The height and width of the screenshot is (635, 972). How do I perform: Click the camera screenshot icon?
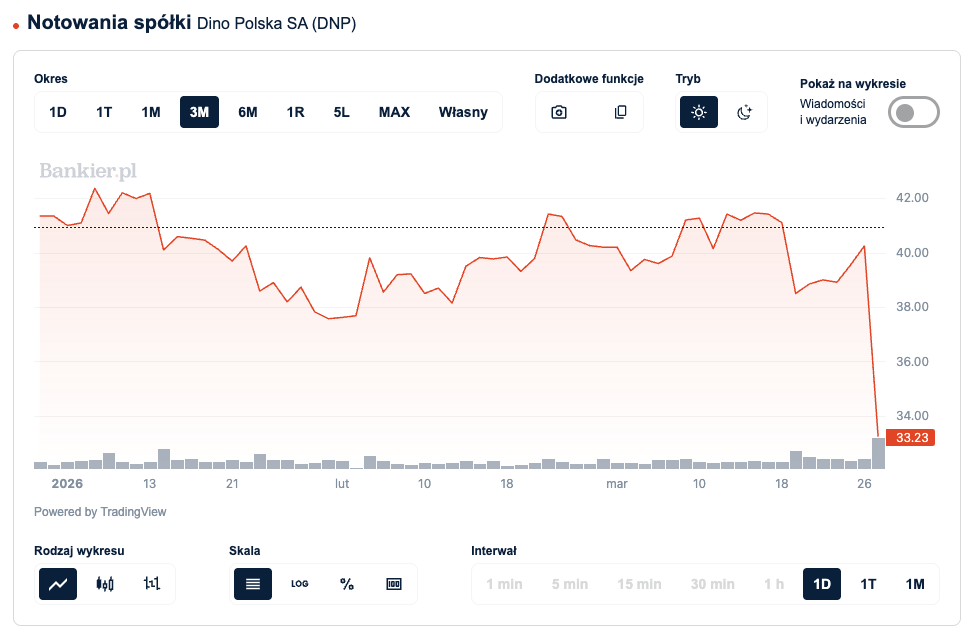[x=559, y=112]
